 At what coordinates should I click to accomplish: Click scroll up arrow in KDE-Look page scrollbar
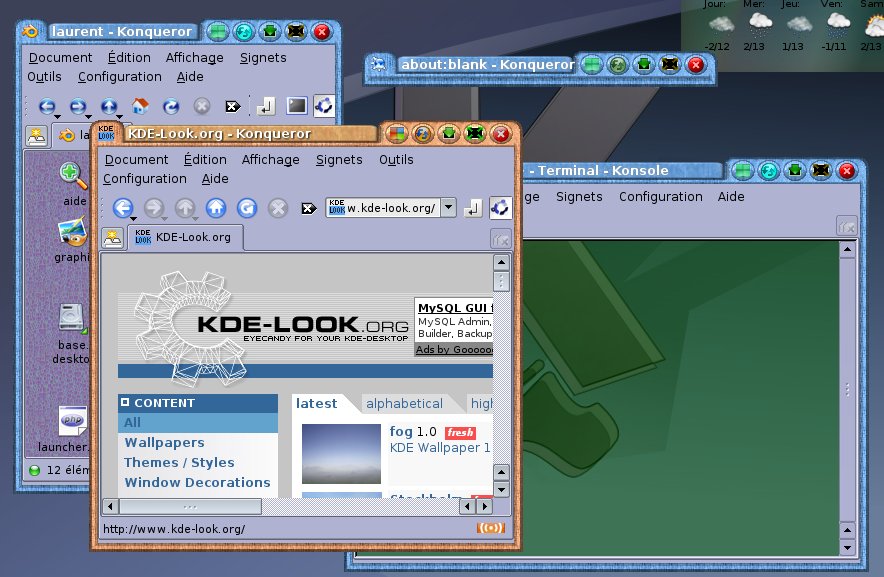coord(501,263)
